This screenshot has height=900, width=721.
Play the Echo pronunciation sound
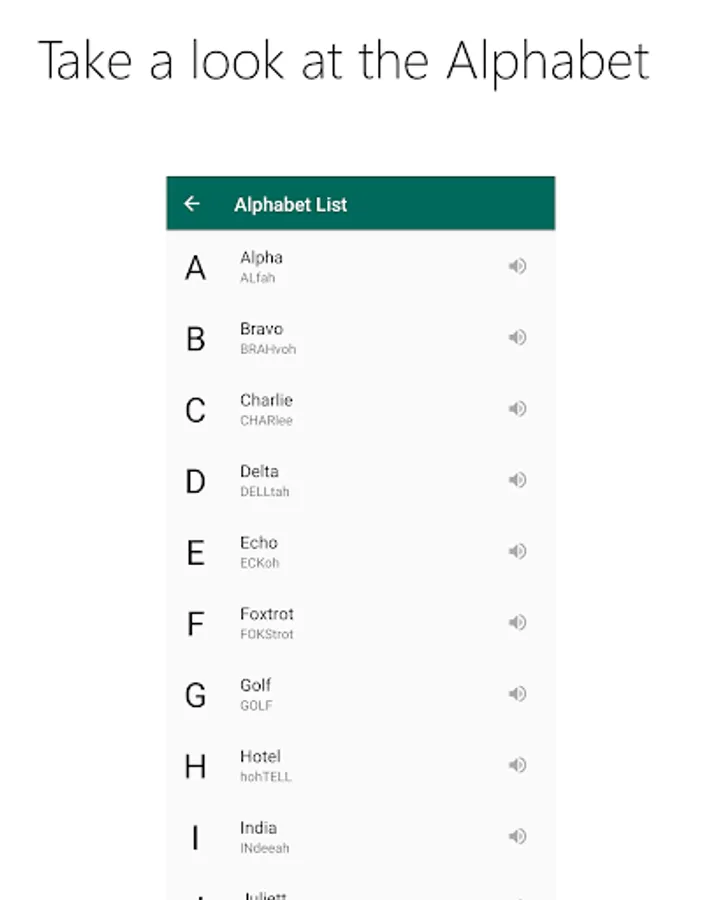tap(517, 551)
